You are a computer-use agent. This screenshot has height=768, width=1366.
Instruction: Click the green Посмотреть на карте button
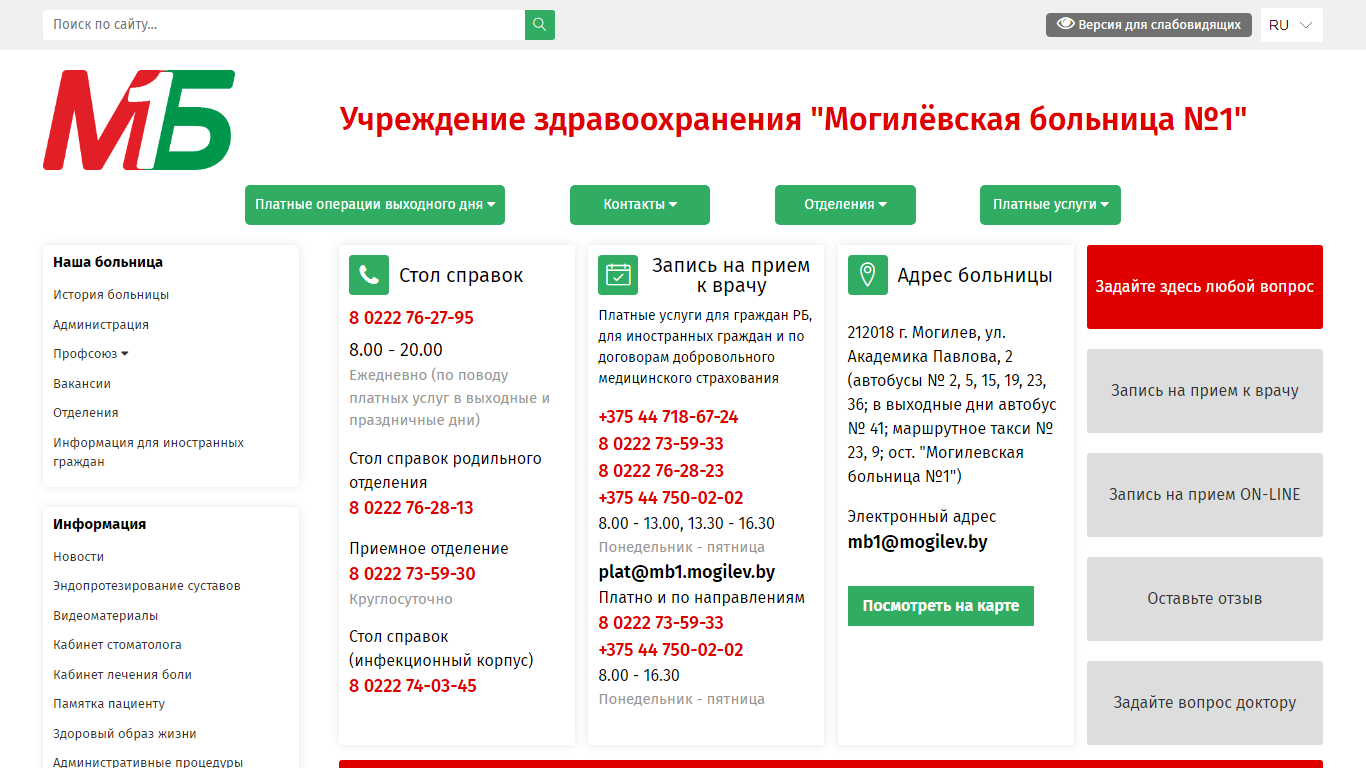pyautogui.click(x=941, y=606)
